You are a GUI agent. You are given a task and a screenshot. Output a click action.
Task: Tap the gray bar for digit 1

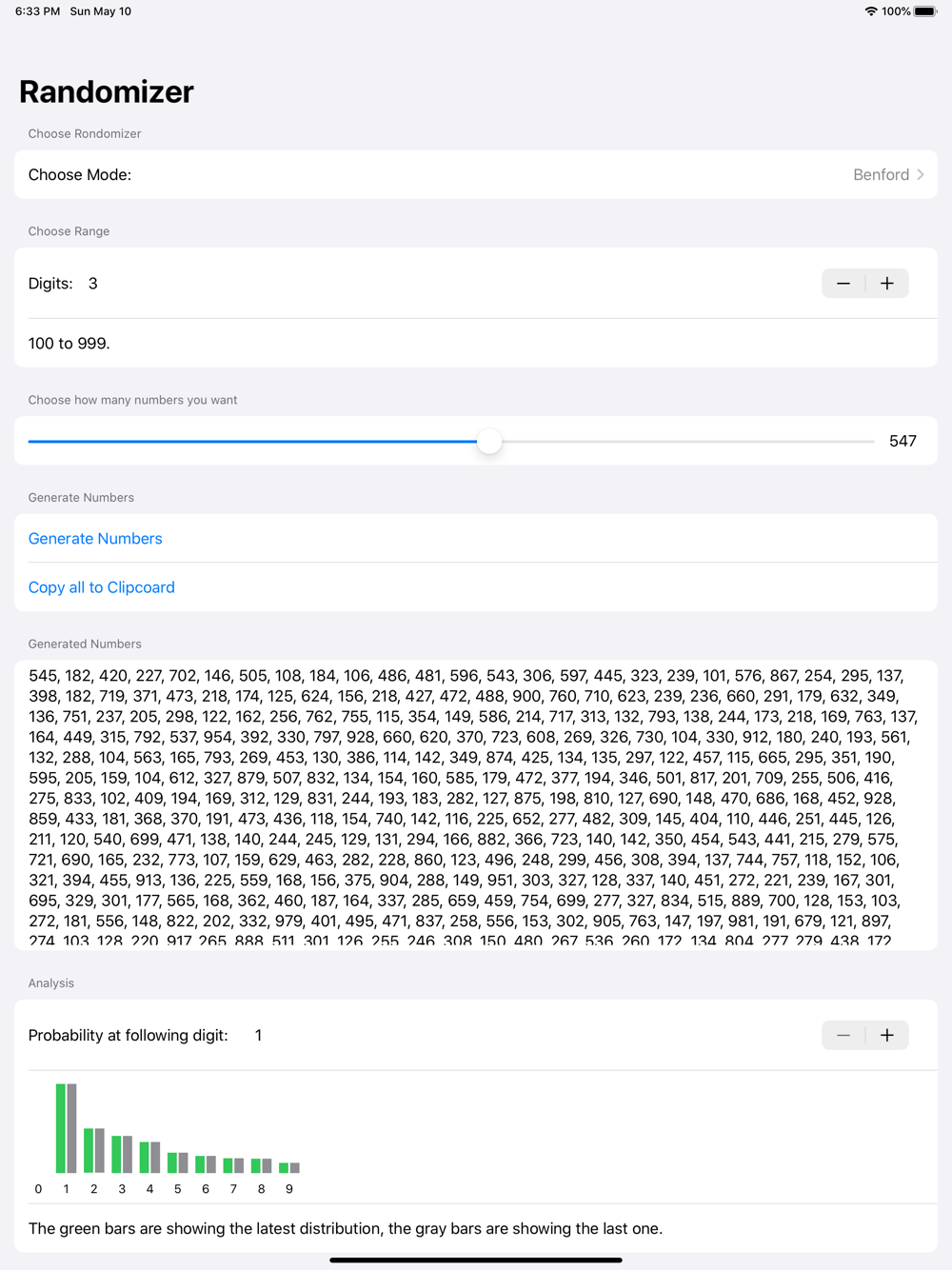click(x=72, y=1128)
